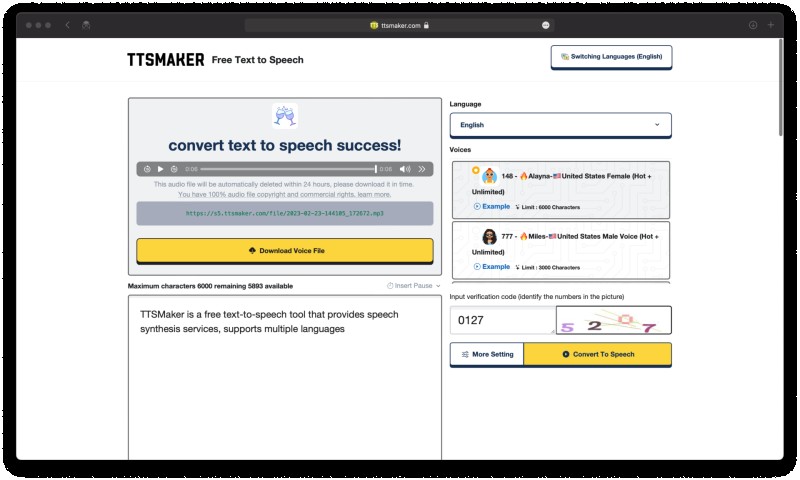
Task: Click 'Maximum characters 6000 remaining 5893 available' text
Action: (x=210, y=286)
